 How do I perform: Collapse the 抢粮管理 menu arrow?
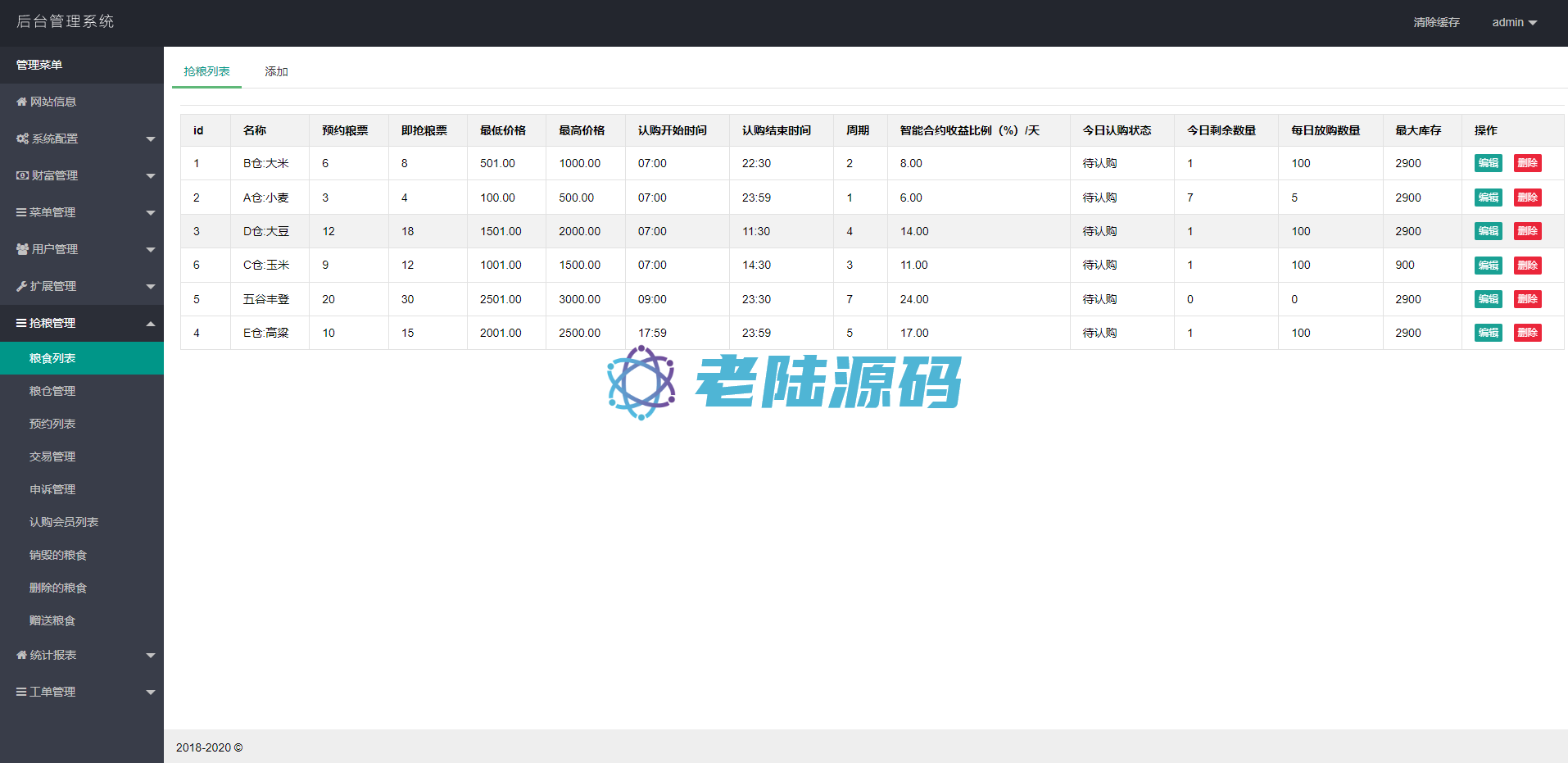pyautogui.click(x=151, y=324)
